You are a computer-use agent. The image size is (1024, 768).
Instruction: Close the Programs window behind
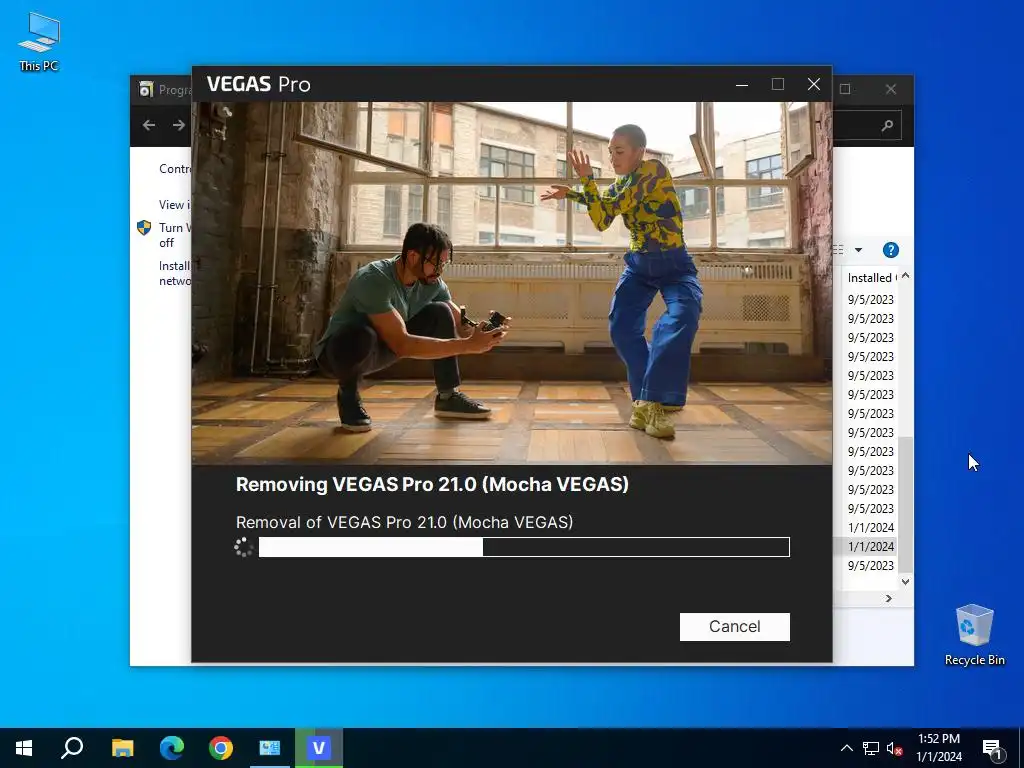(x=891, y=89)
